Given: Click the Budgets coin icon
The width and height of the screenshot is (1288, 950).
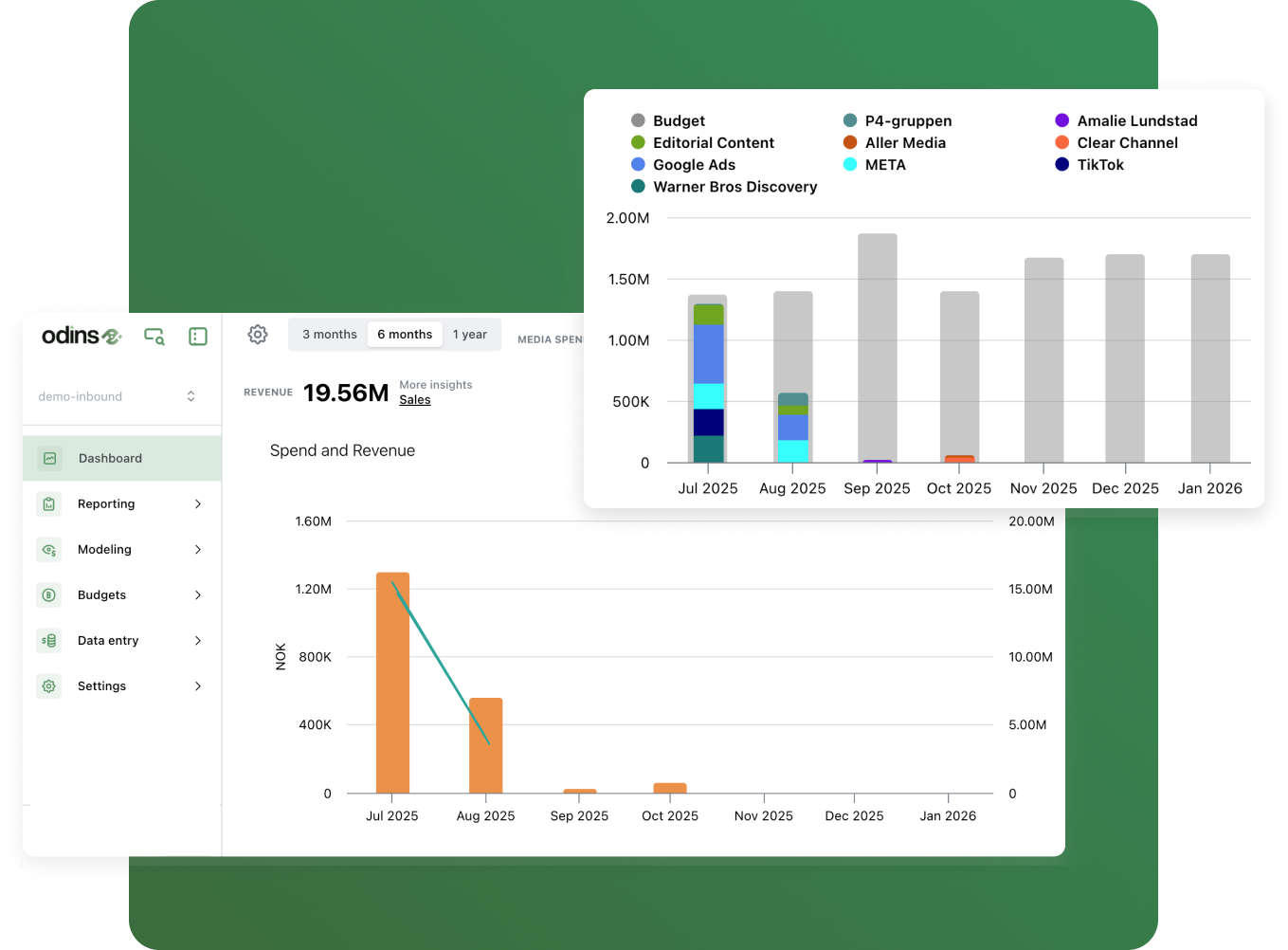Looking at the screenshot, I should [x=49, y=594].
